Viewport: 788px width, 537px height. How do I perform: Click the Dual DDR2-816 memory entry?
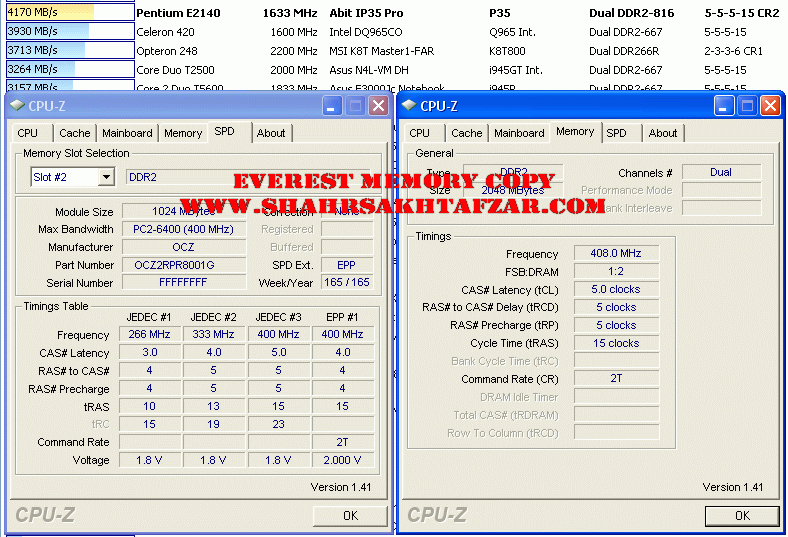pos(631,13)
